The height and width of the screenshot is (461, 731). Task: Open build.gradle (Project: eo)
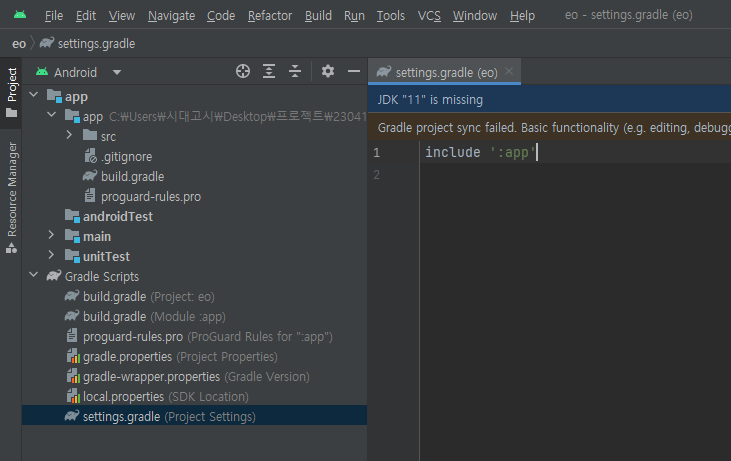tap(148, 296)
